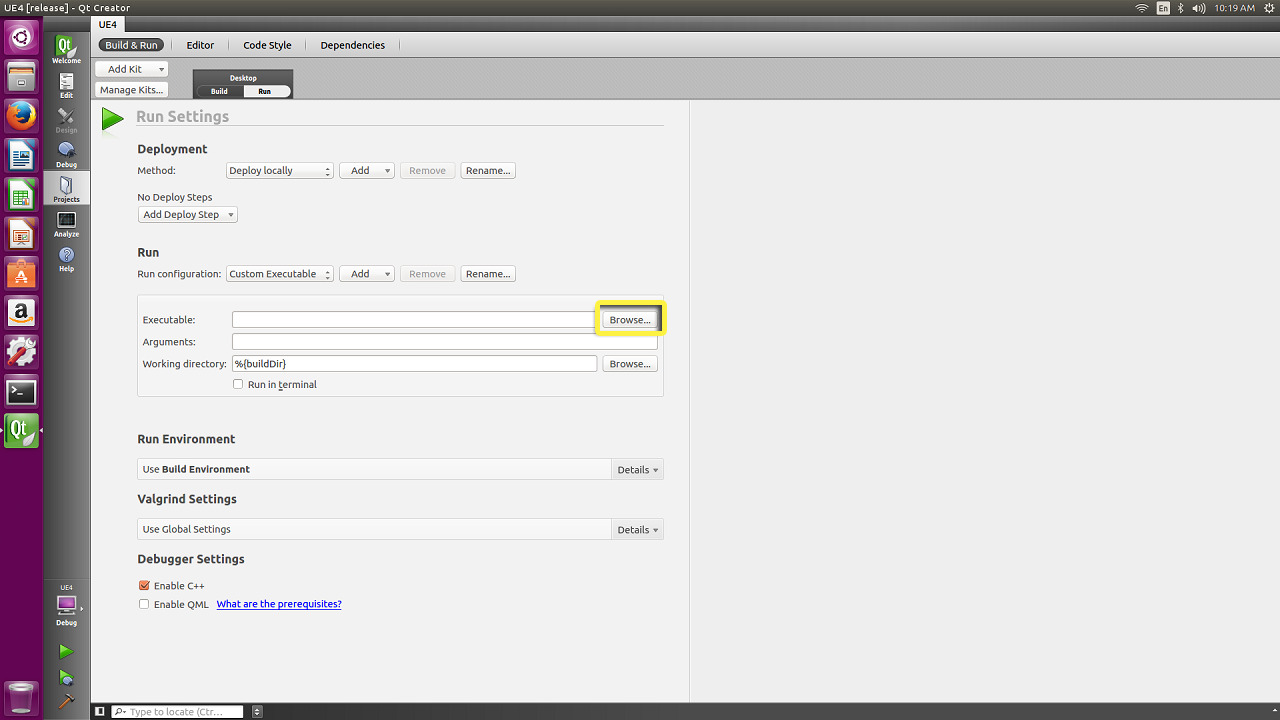Check the Enable QML checkbox

coord(144,604)
